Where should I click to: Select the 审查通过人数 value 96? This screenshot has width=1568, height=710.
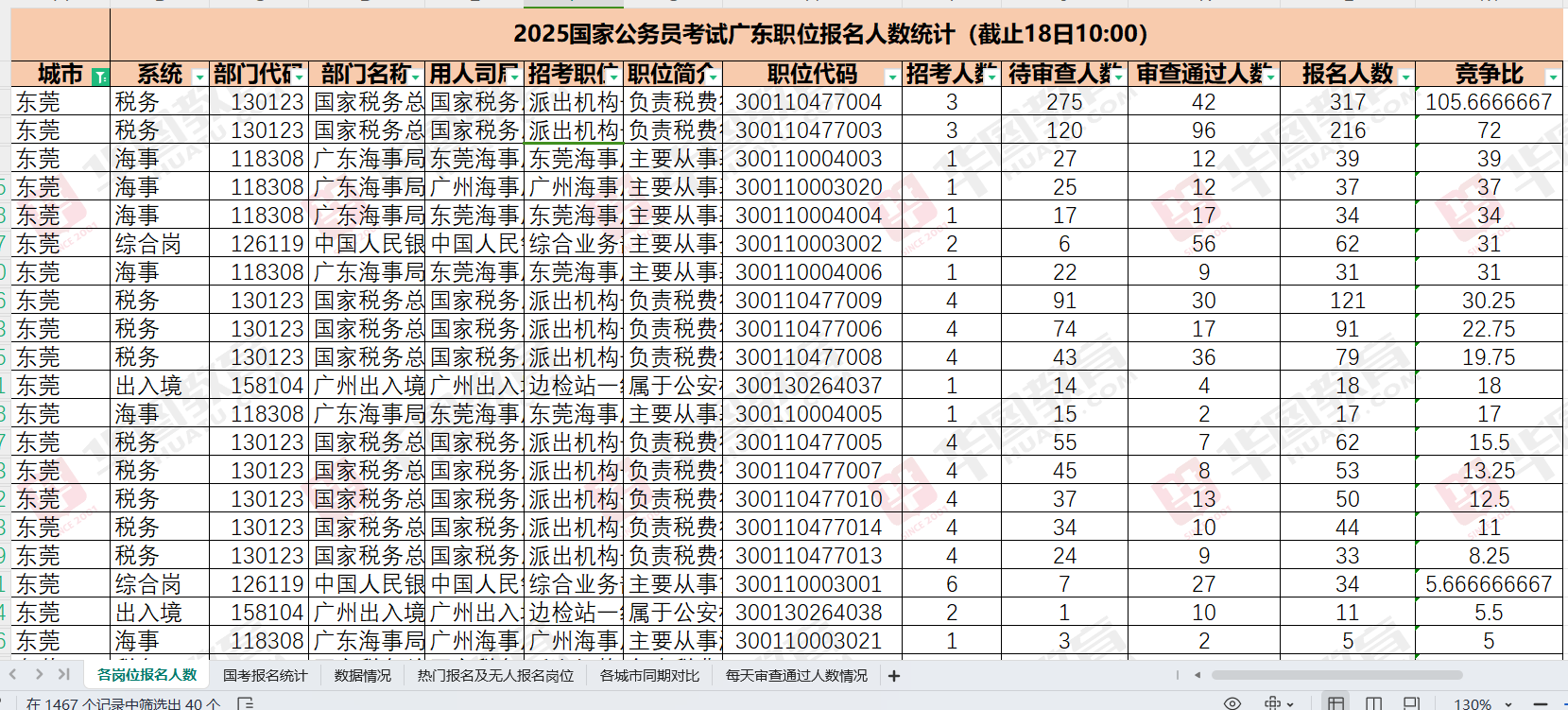click(x=1204, y=130)
